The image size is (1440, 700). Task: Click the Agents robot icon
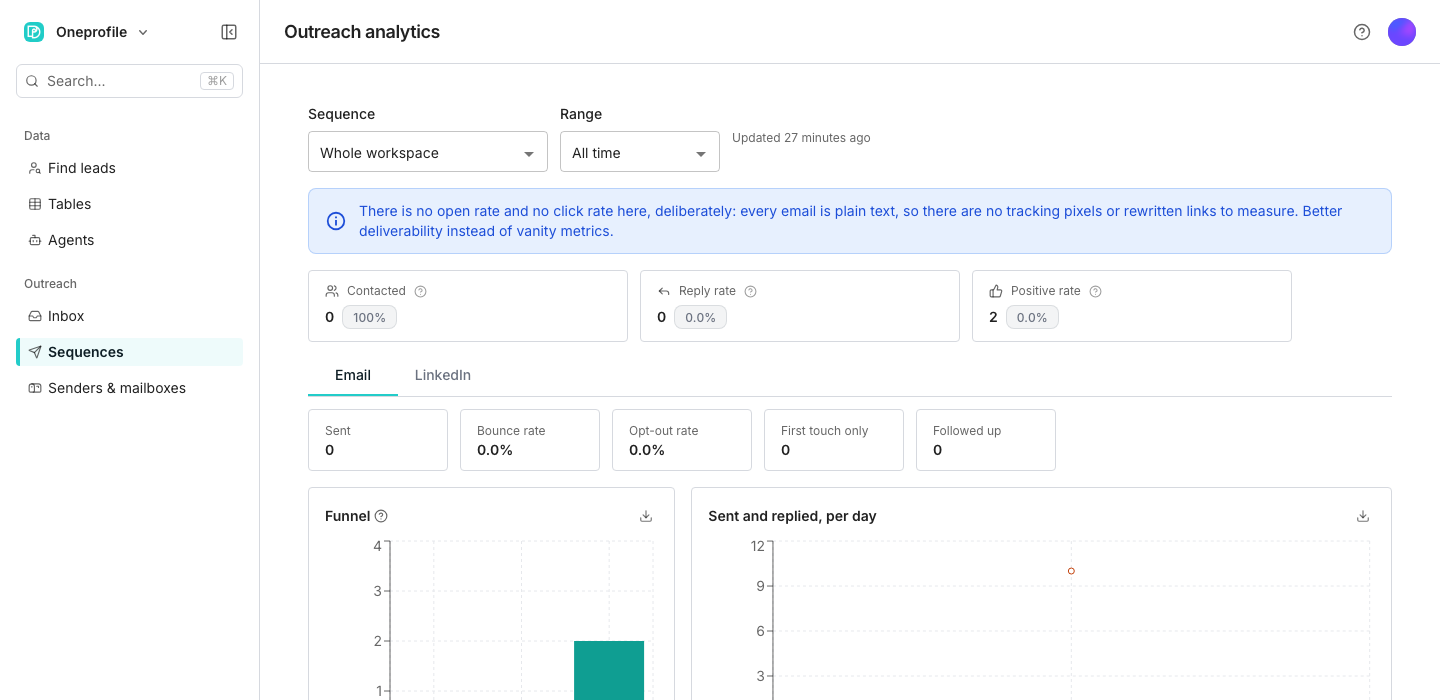tap(35, 240)
